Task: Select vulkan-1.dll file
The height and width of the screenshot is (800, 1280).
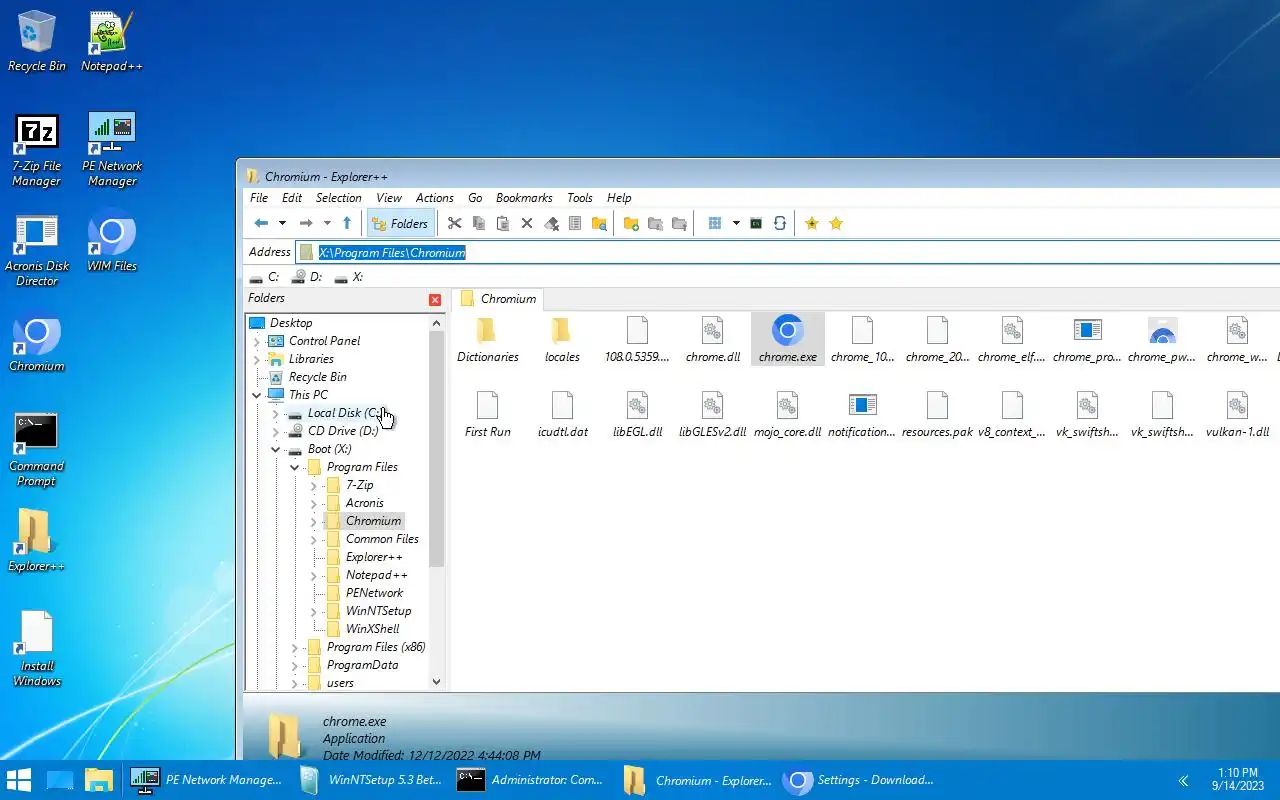Action: (1237, 414)
